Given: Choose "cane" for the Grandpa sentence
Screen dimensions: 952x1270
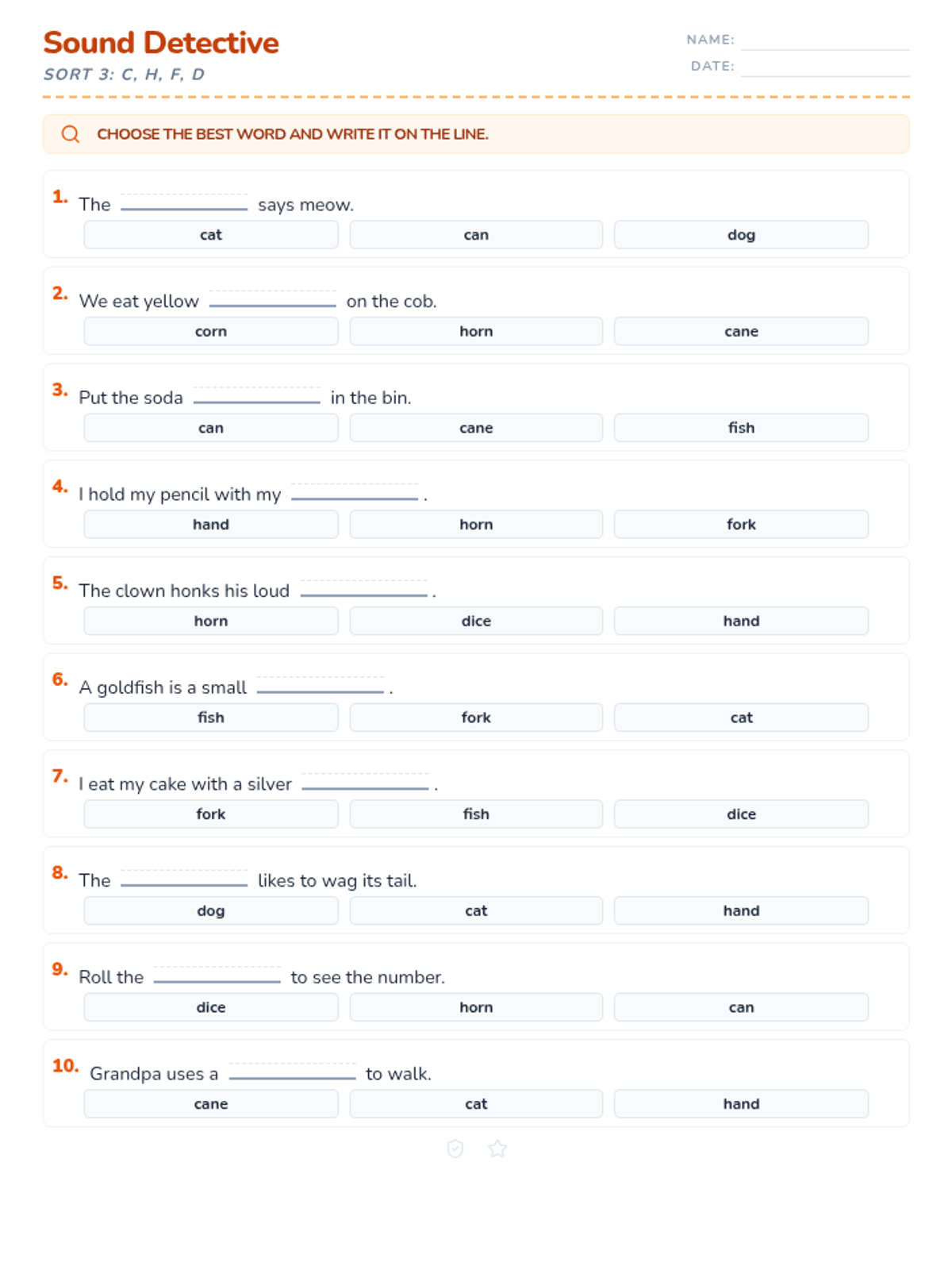Looking at the screenshot, I should [x=211, y=1104].
